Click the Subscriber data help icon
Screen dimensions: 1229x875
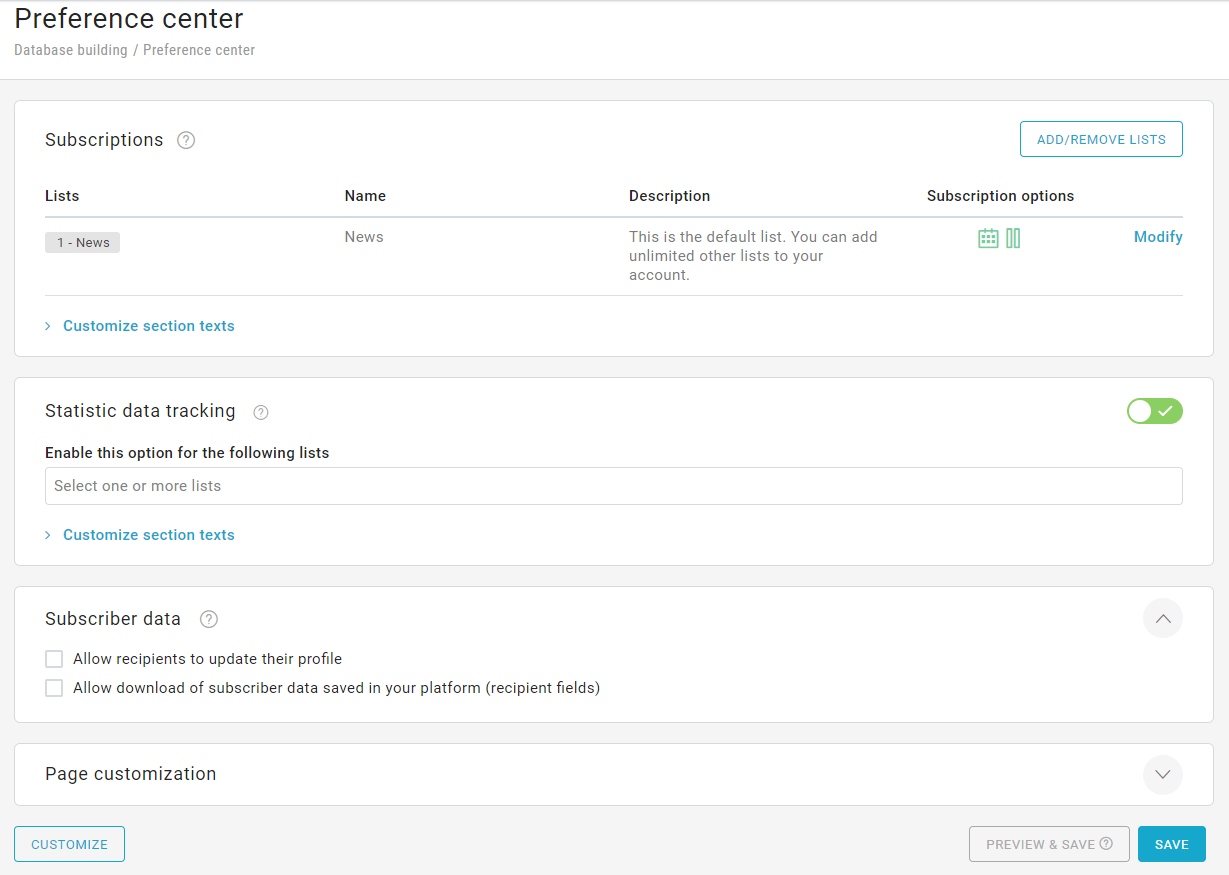[x=209, y=619]
